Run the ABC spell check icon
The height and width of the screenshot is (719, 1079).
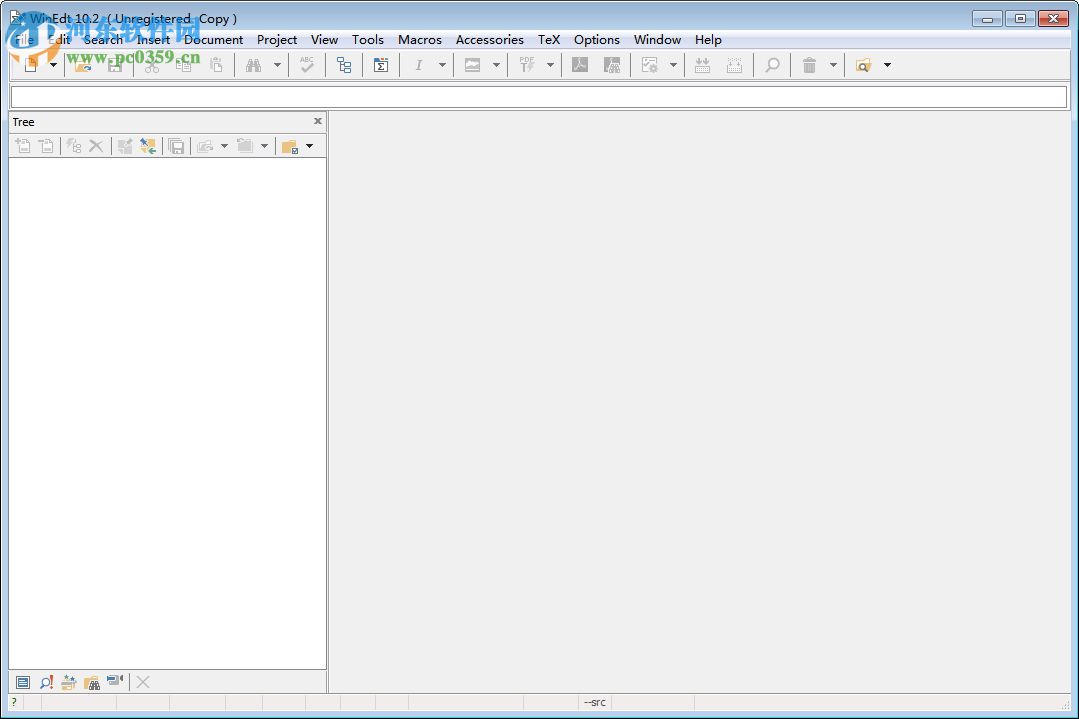click(x=307, y=65)
